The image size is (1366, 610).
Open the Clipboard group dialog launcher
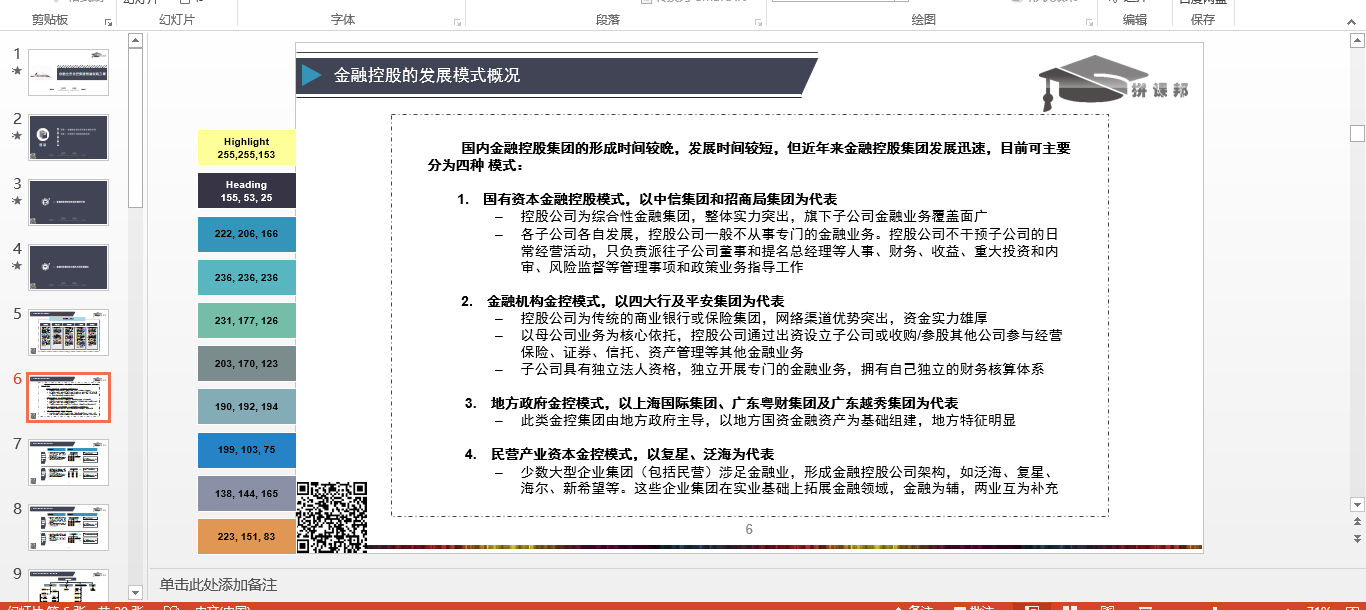point(109,21)
